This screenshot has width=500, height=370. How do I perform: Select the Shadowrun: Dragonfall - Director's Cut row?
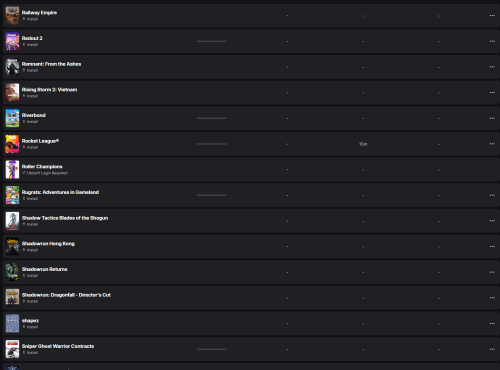point(251,298)
